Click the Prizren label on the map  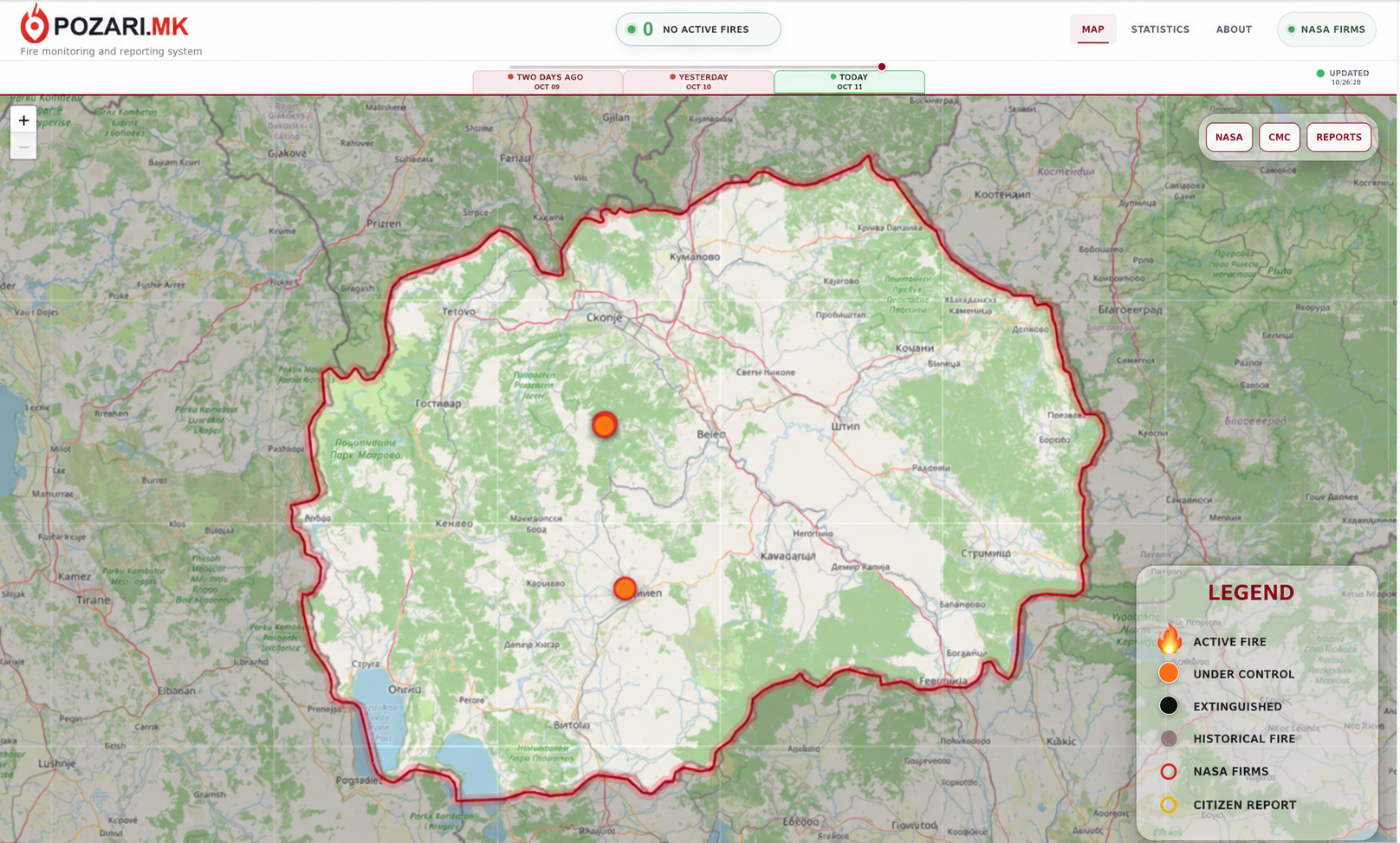(384, 223)
